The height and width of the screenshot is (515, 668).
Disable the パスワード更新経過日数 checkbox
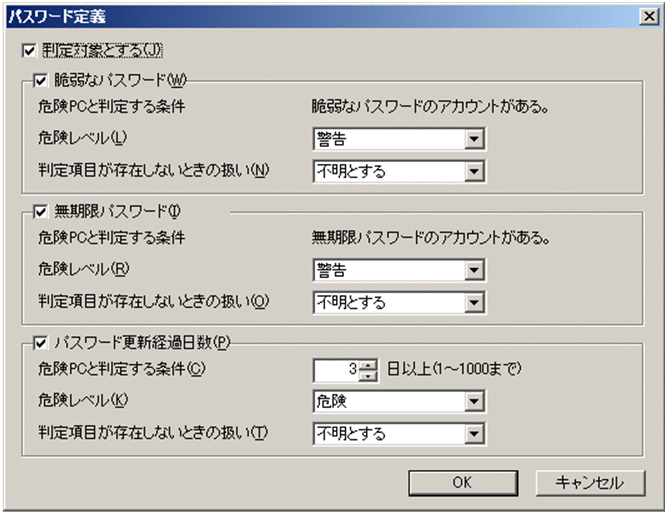[41, 342]
